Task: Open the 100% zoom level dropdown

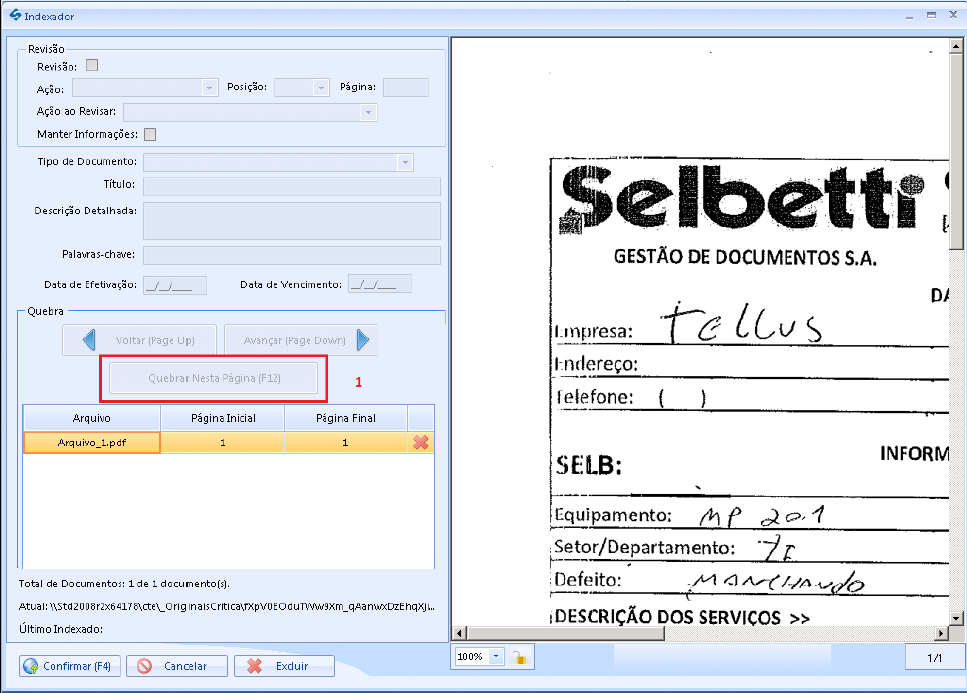Action: click(496, 657)
